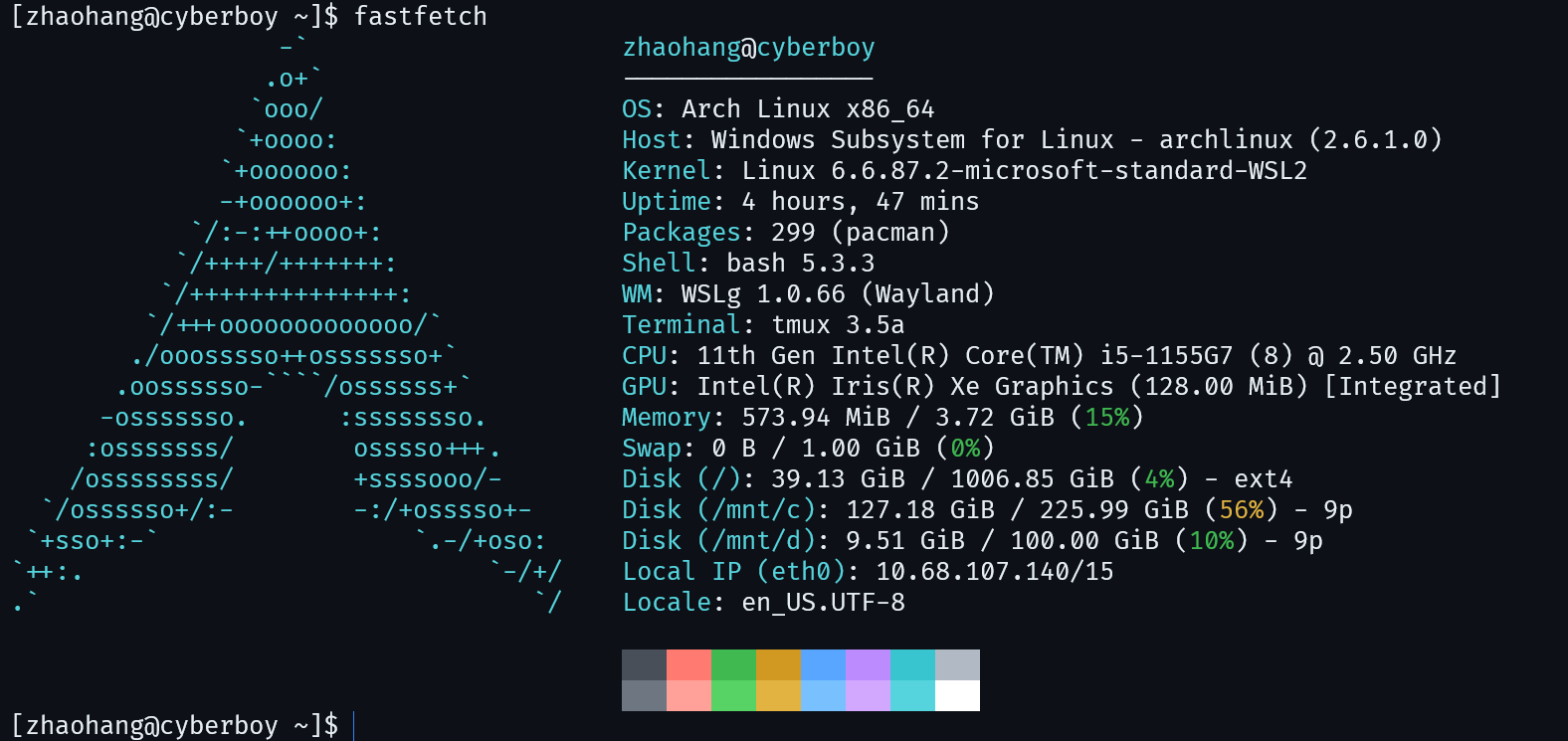The width and height of the screenshot is (1568, 741).
Task: Click the light cyan swatch in bottom row
Action: 912,695
